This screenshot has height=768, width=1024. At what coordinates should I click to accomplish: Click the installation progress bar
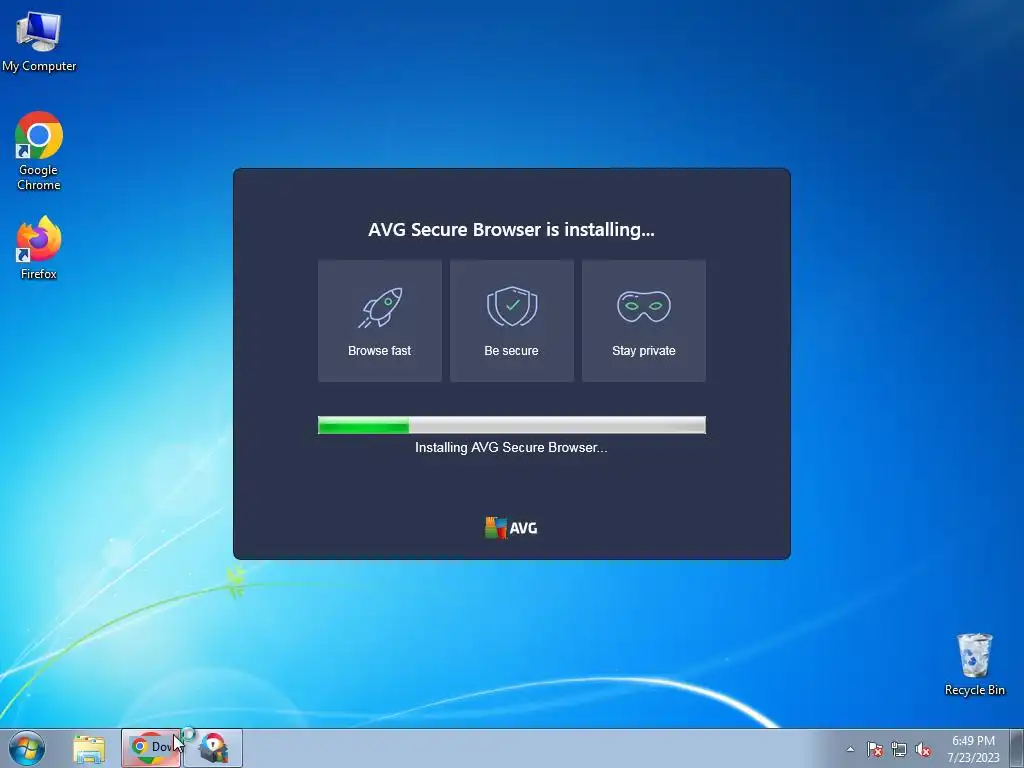[511, 425]
